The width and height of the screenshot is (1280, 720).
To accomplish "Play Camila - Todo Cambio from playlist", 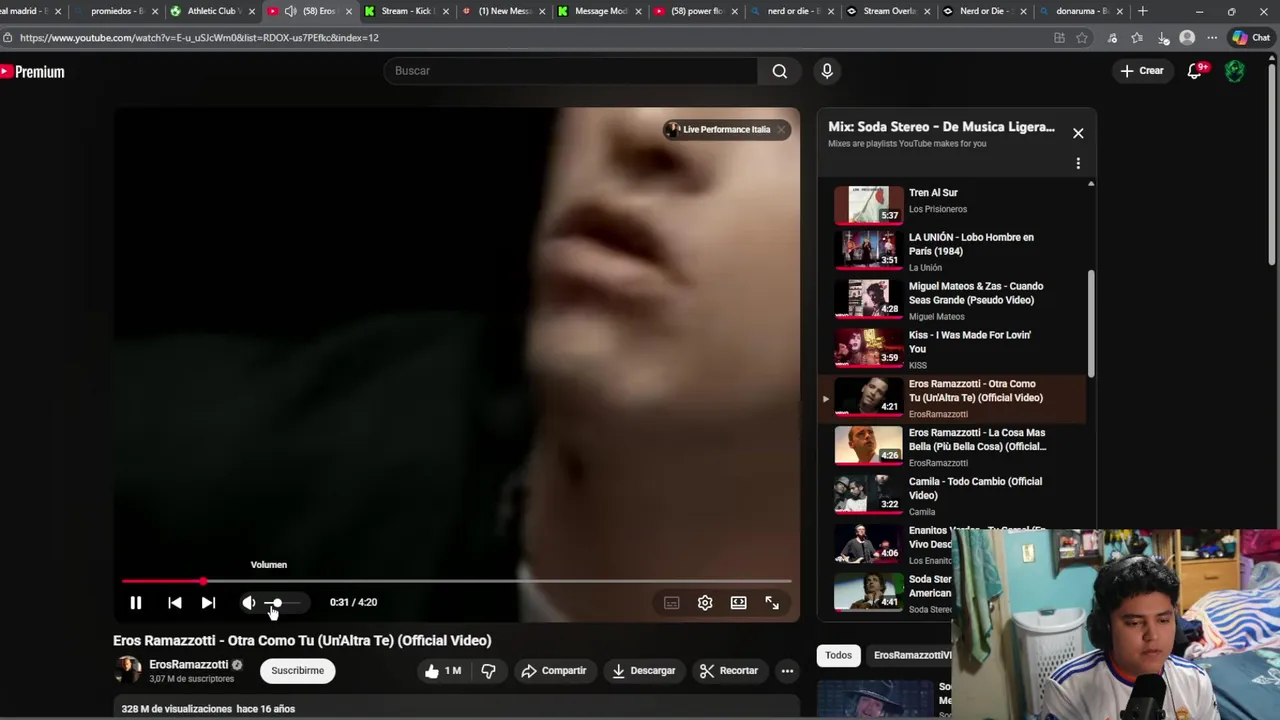I will 952,496.
